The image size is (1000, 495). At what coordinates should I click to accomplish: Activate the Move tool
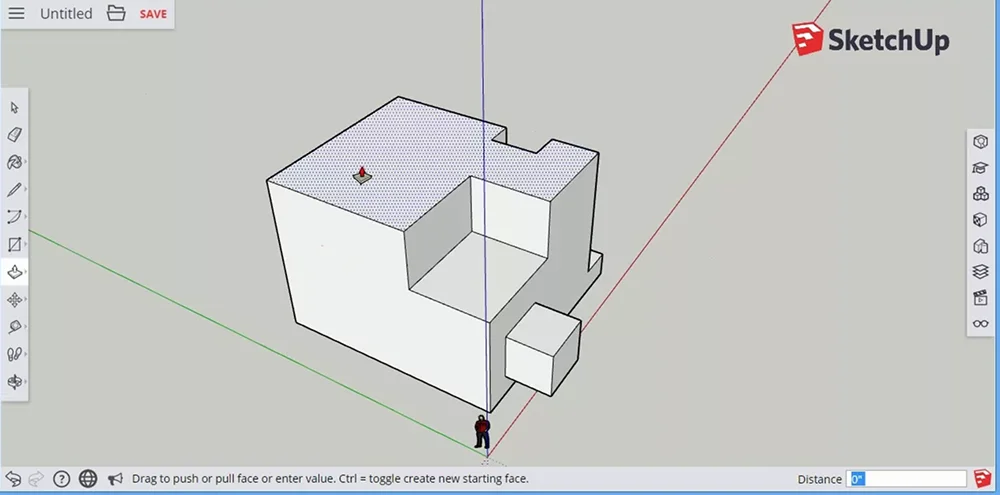pos(14,299)
